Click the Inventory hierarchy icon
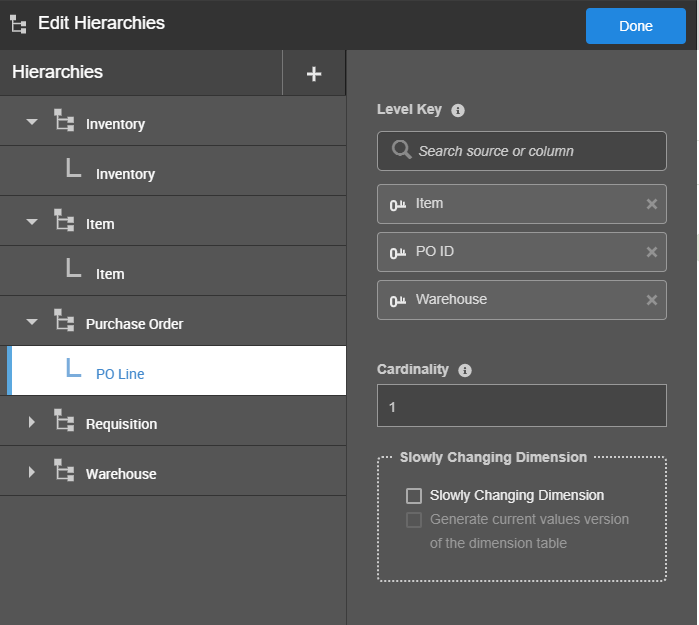 pos(64,122)
